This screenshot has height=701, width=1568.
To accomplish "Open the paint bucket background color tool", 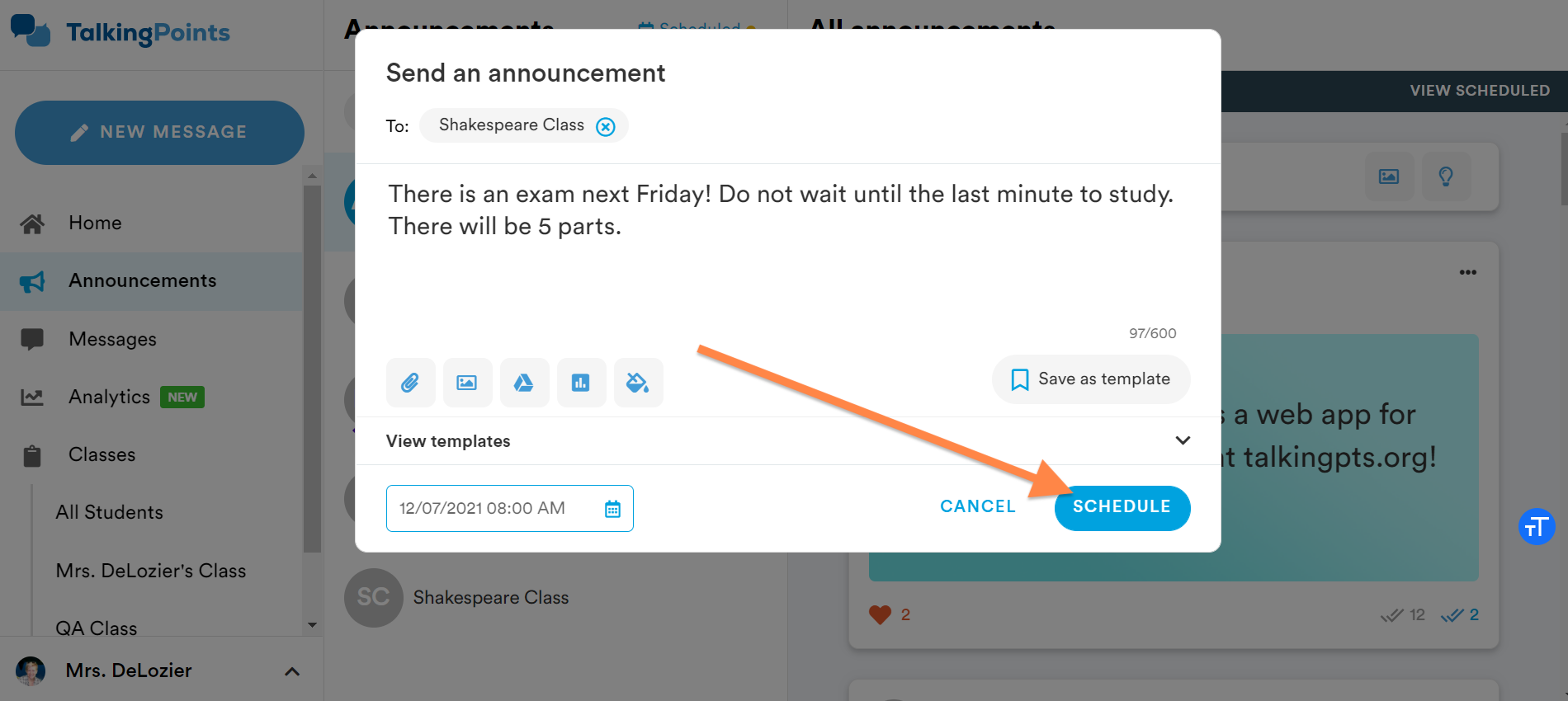I will coord(638,383).
